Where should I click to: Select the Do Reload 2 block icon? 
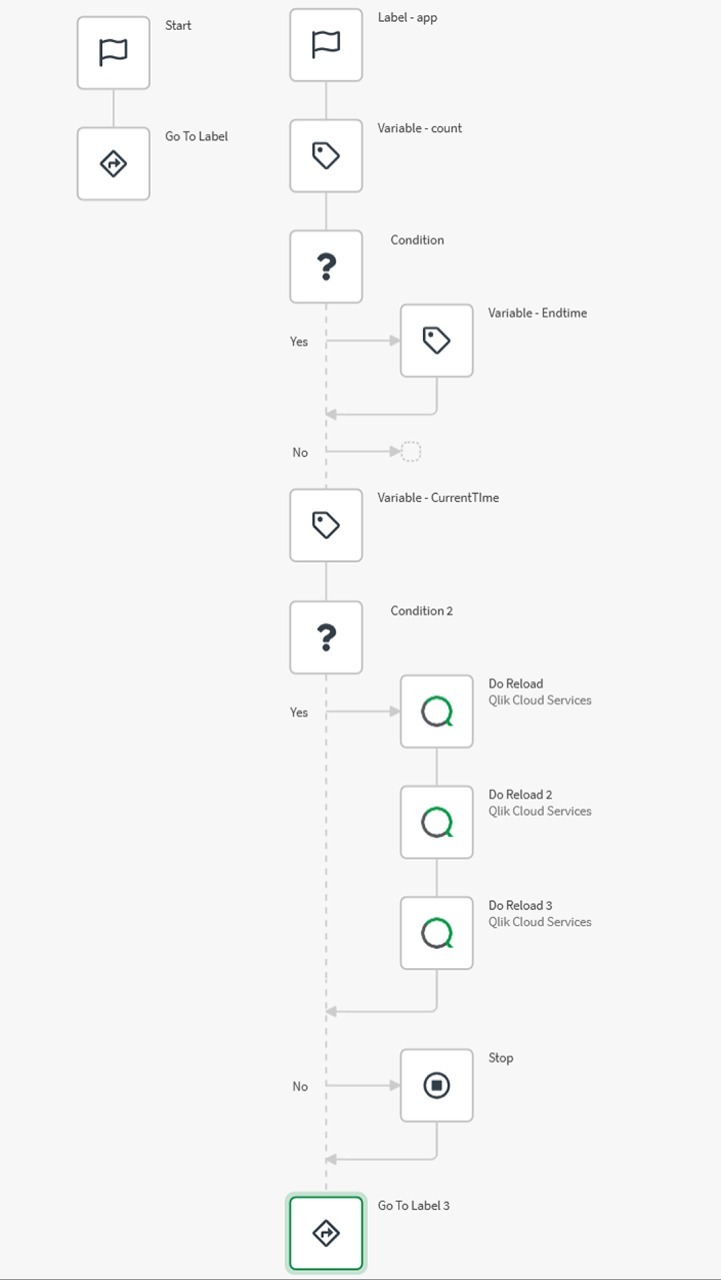(x=436, y=822)
